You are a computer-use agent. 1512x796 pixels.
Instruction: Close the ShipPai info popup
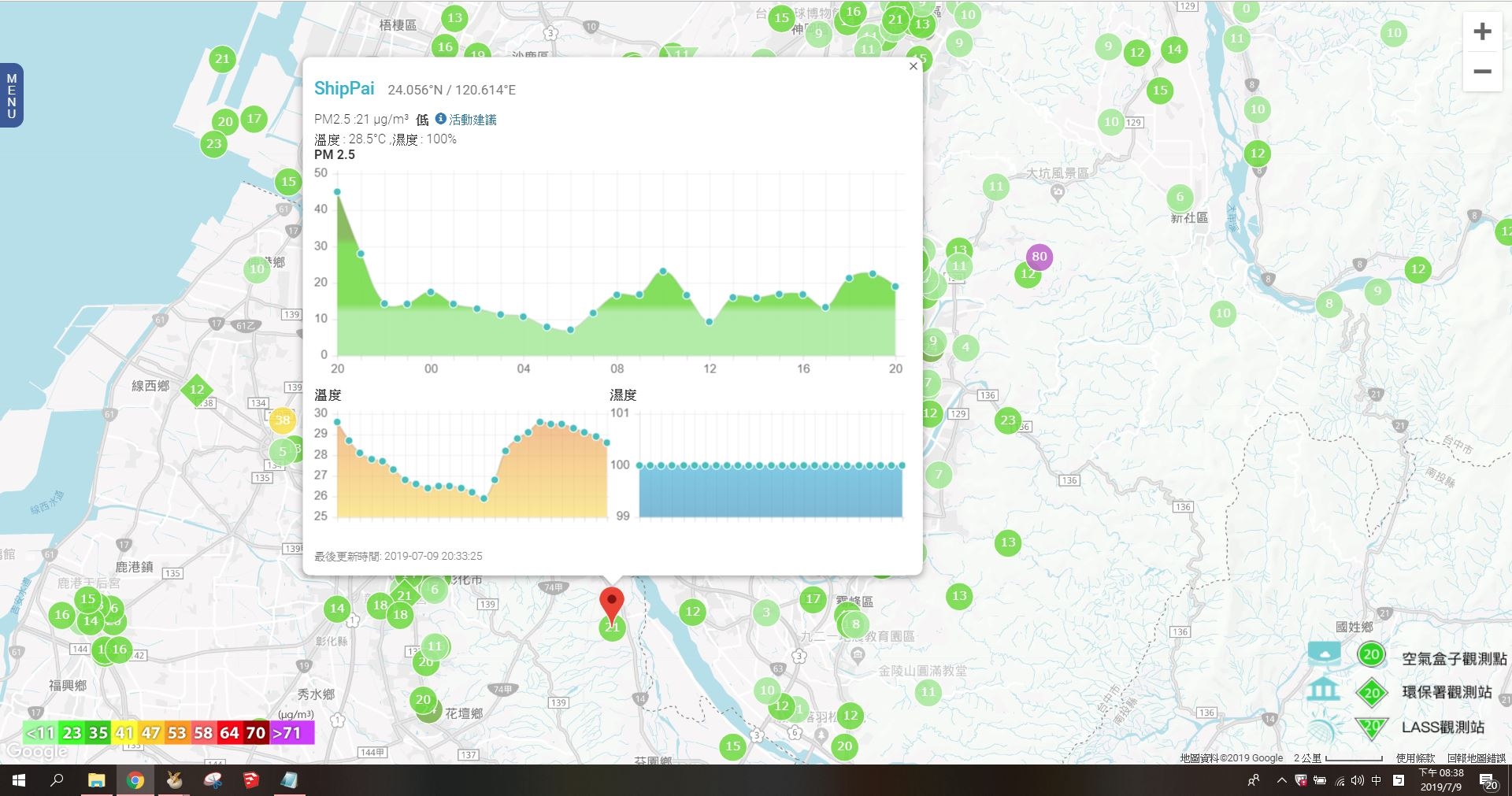tap(913, 66)
